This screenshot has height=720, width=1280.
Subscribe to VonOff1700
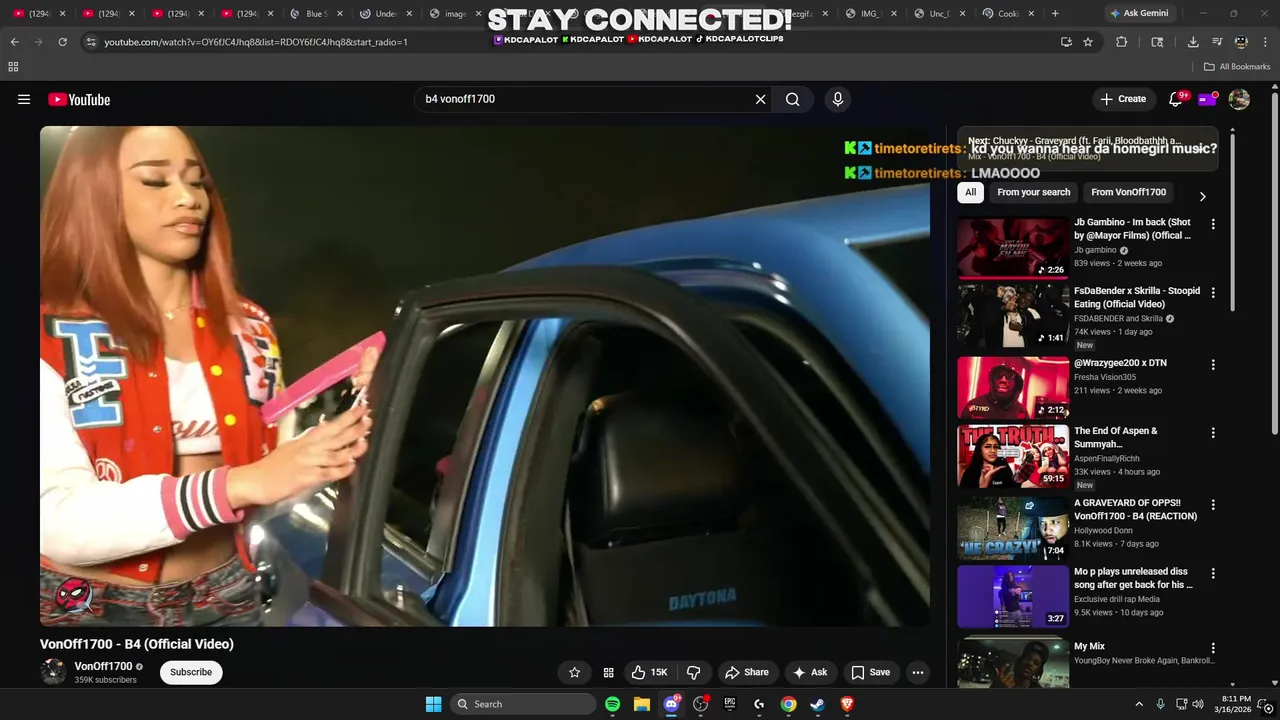[191, 672]
